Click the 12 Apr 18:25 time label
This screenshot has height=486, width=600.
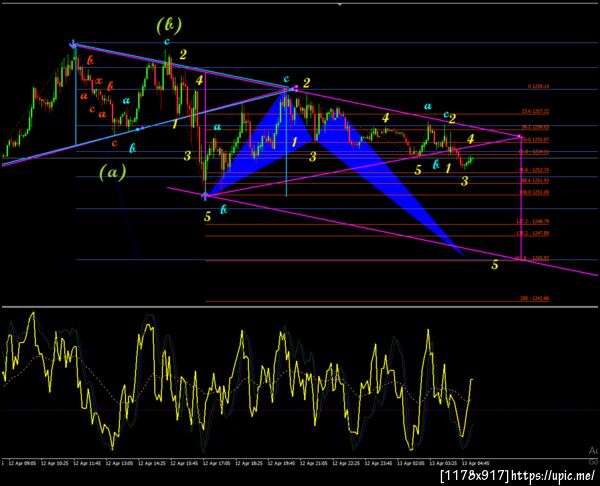coord(250,463)
